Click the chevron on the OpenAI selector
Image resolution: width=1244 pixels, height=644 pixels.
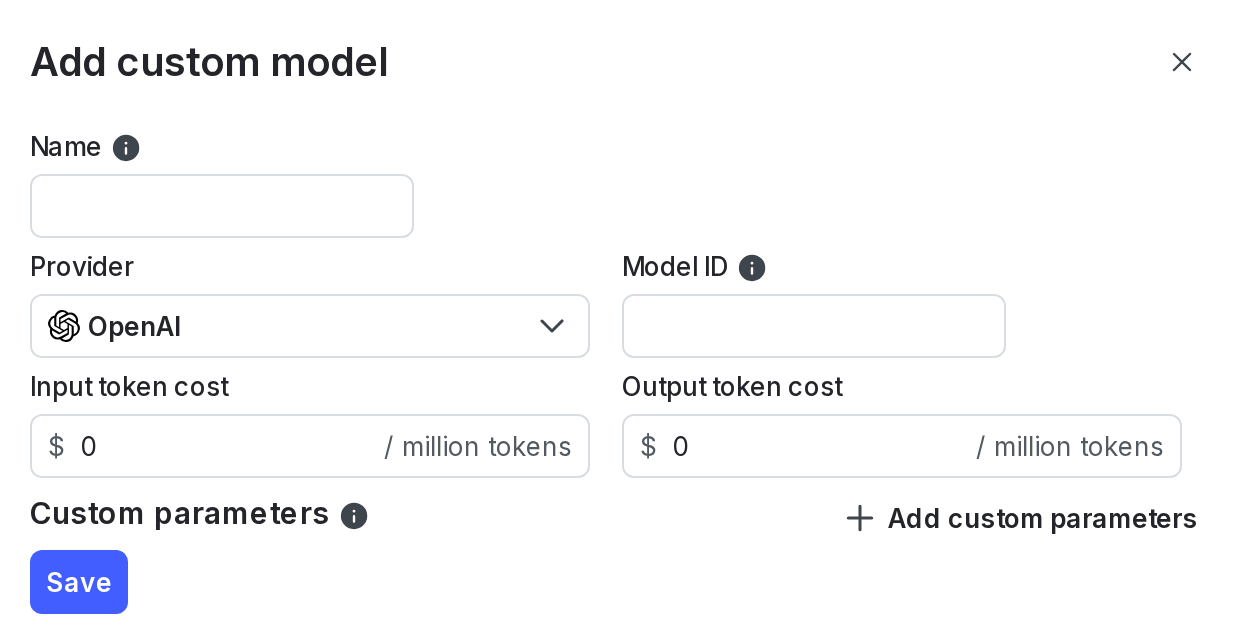[x=552, y=326]
